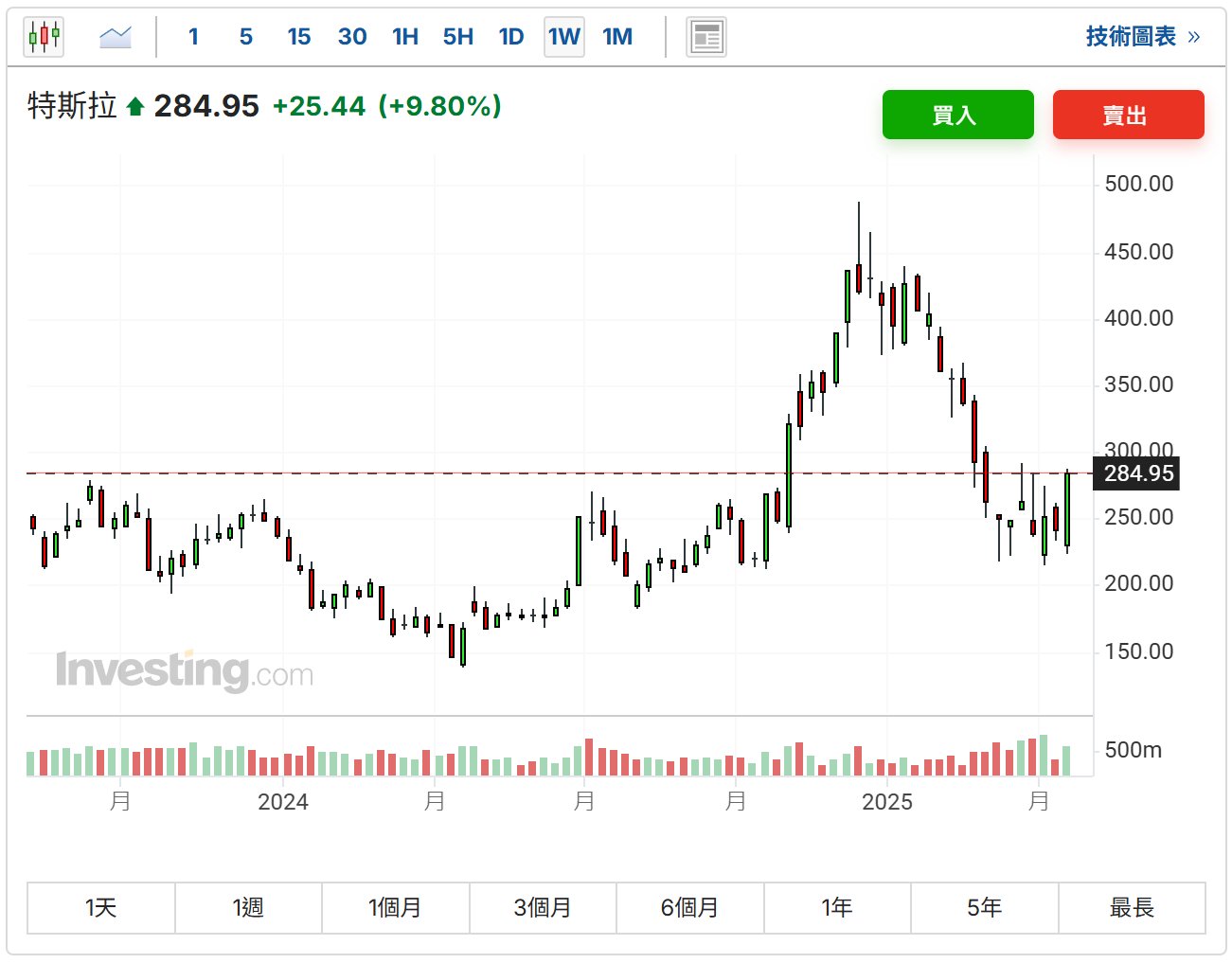The height and width of the screenshot is (963, 1232).
Task: Switch to the area chart icon
Action: point(116,37)
